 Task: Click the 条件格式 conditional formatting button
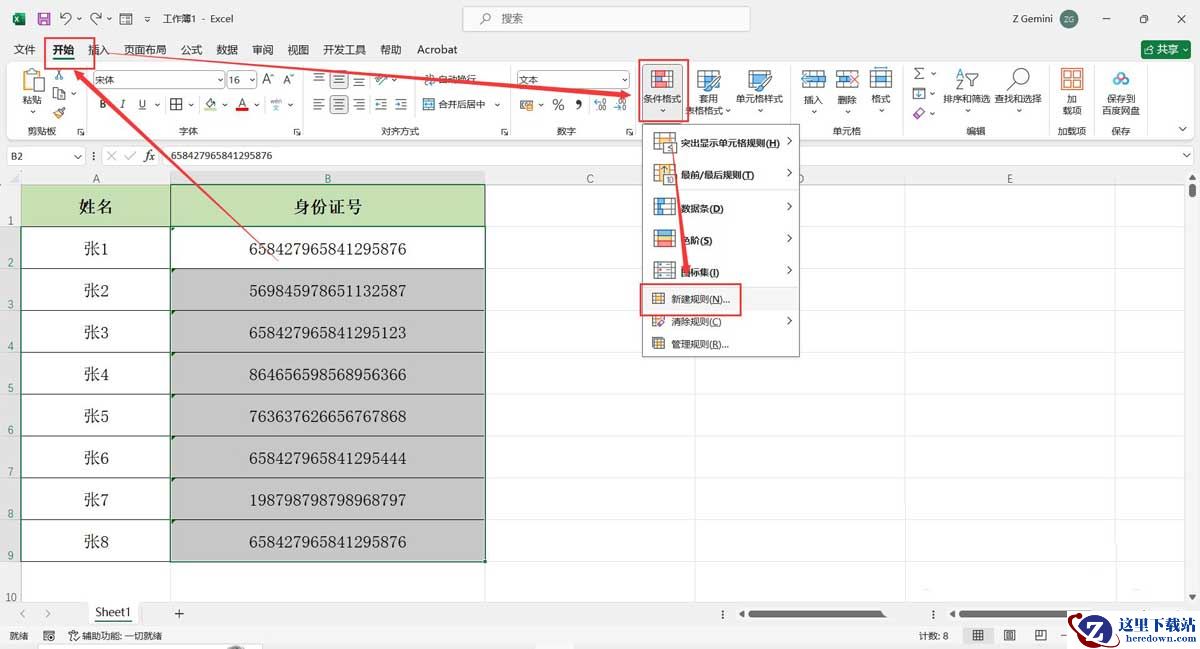pos(662,90)
